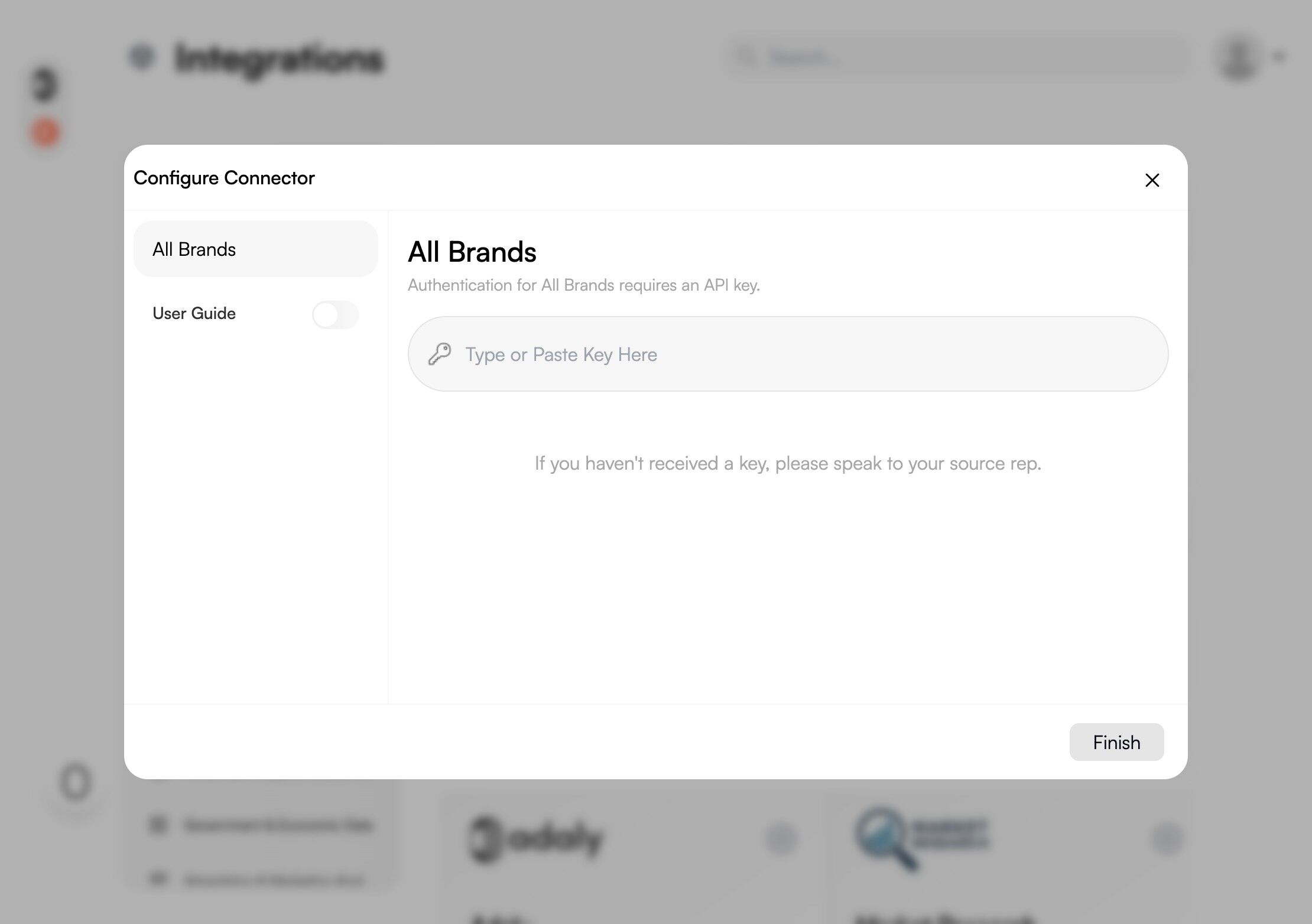Click the round button on adaly card
This screenshot has height=924, width=1312.
coord(781,839)
